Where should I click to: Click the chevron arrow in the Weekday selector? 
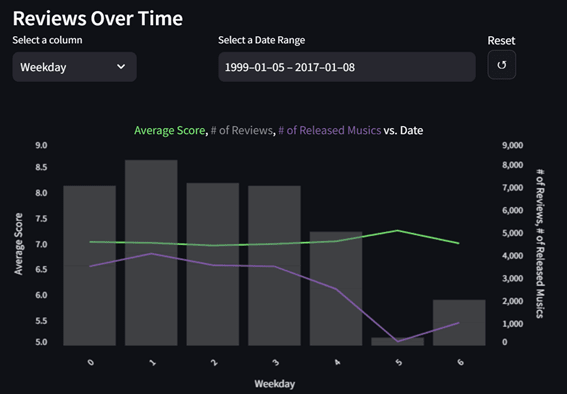tap(121, 67)
